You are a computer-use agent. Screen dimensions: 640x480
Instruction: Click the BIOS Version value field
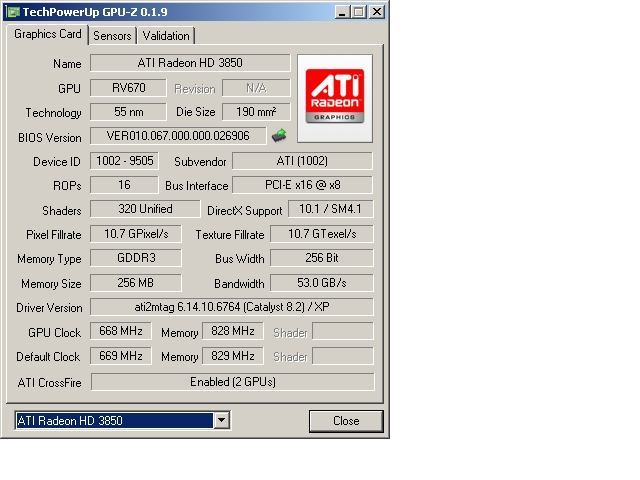pyautogui.click(x=178, y=136)
